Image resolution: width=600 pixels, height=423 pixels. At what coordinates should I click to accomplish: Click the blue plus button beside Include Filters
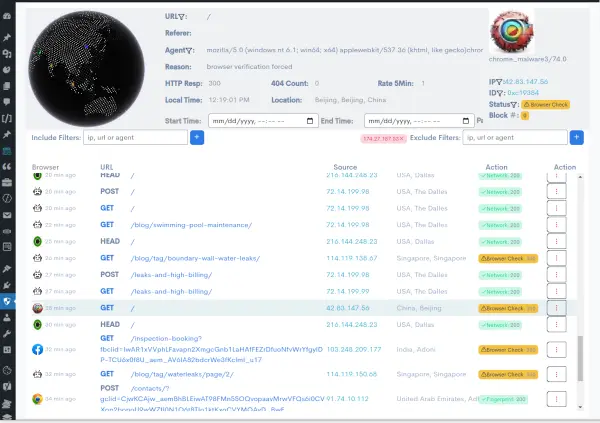197,137
